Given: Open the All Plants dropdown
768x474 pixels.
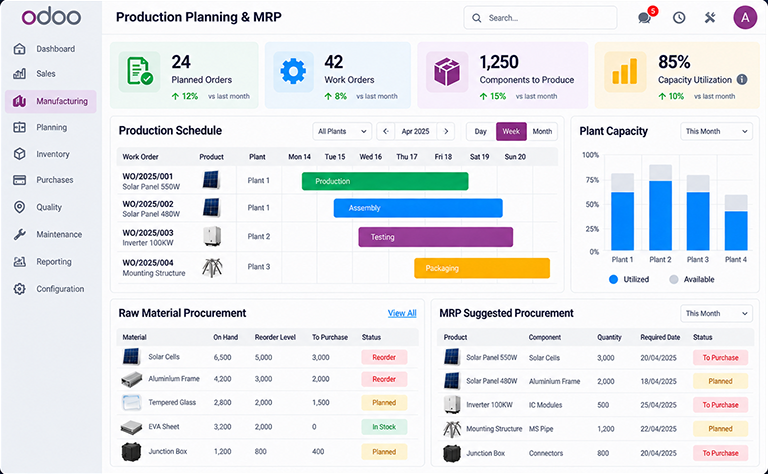Looking at the screenshot, I should [342, 131].
